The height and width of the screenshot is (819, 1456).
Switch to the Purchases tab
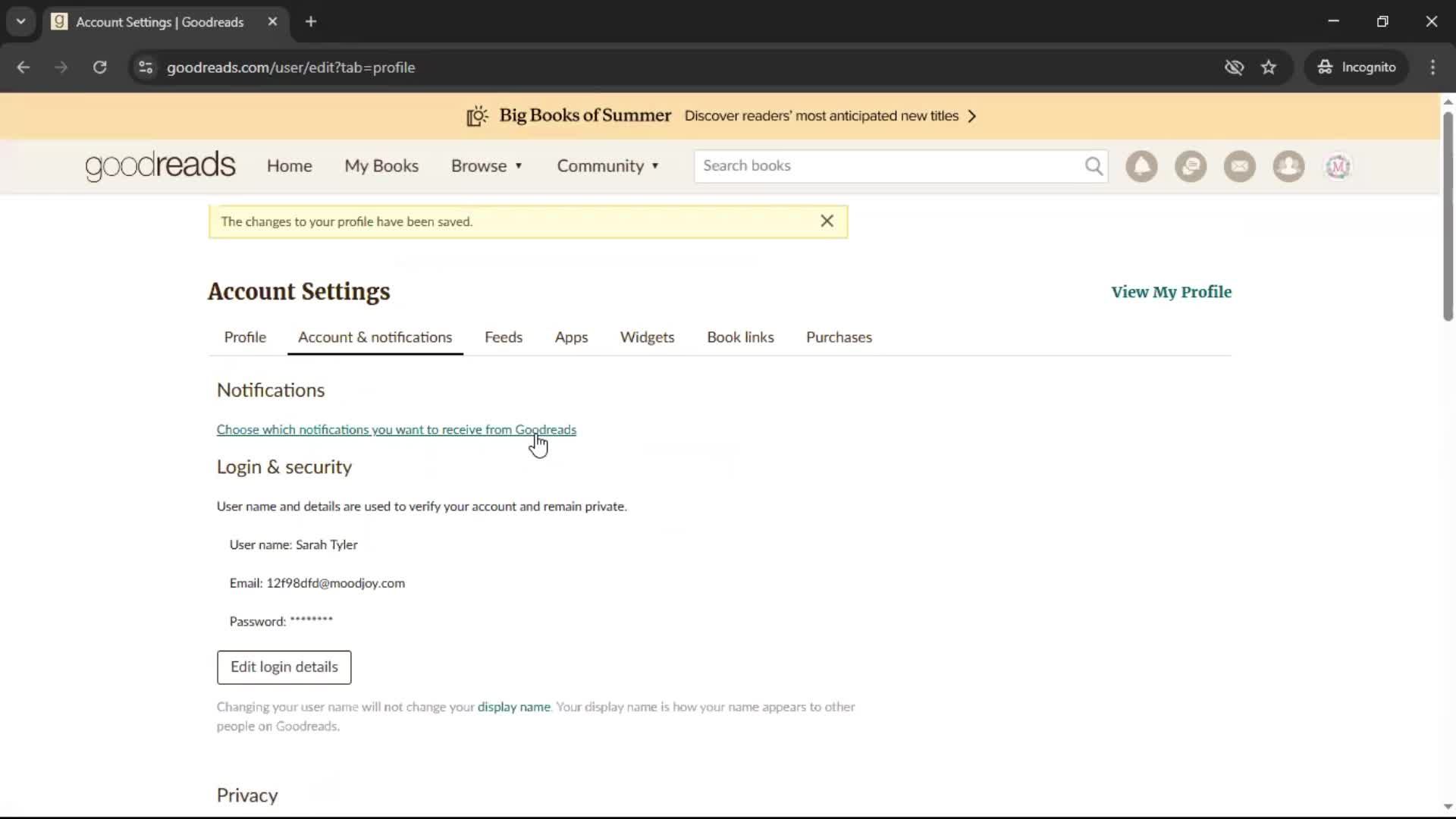pyautogui.click(x=839, y=337)
